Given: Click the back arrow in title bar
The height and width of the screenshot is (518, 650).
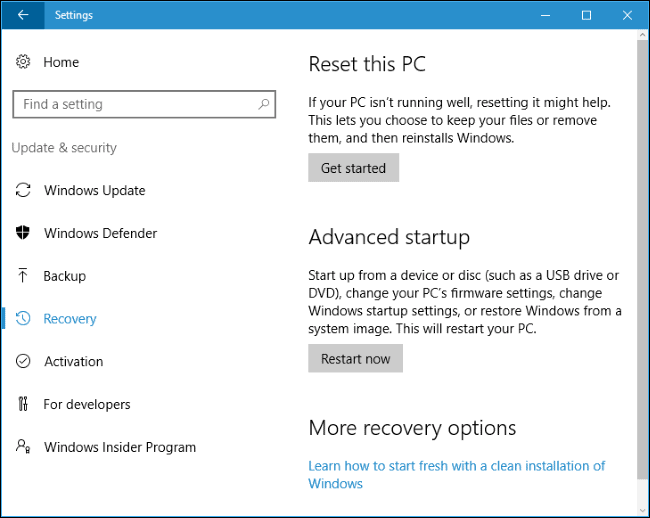Looking at the screenshot, I should [x=23, y=15].
